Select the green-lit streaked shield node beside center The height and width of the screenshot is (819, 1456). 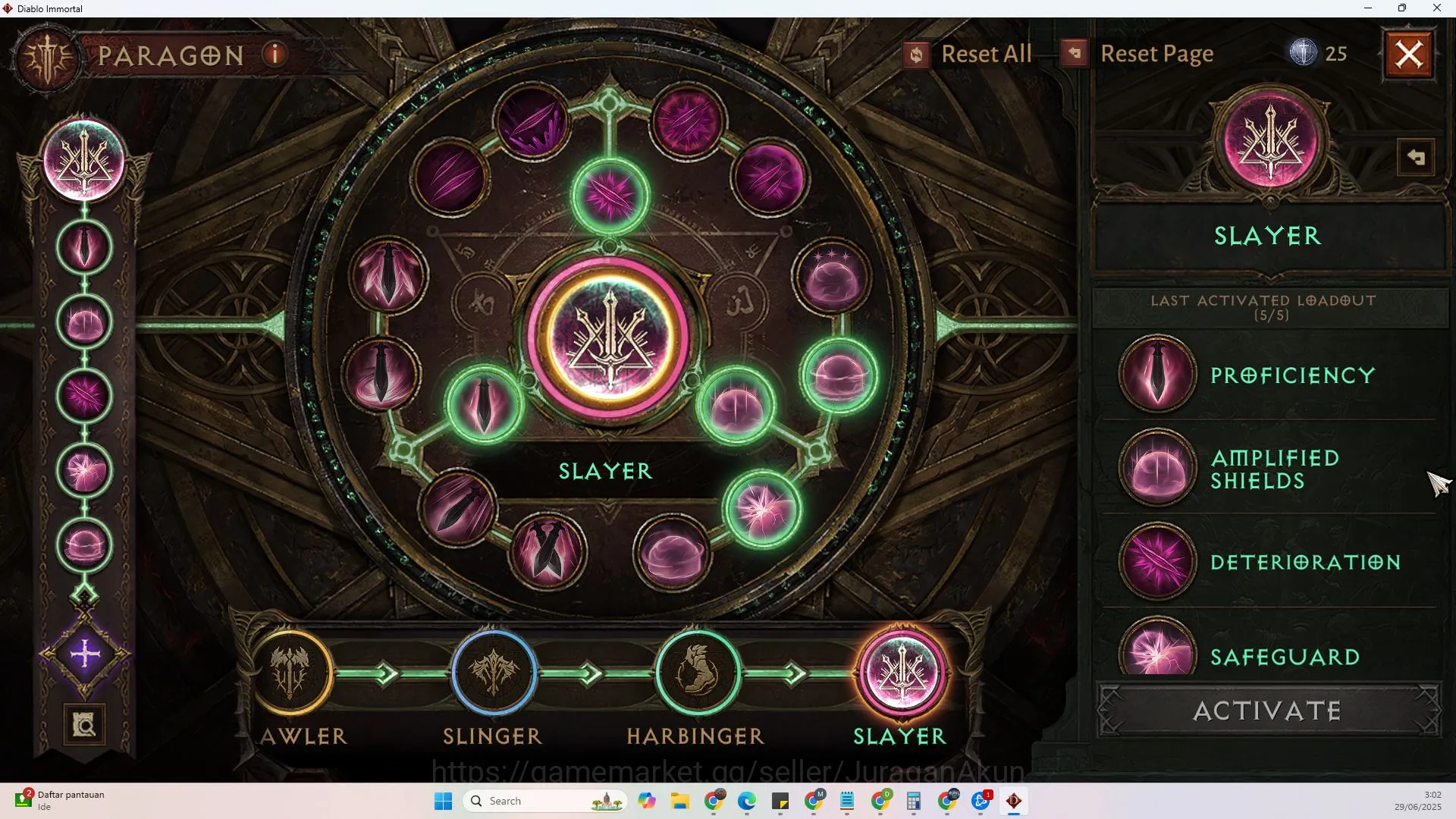(x=736, y=404)
